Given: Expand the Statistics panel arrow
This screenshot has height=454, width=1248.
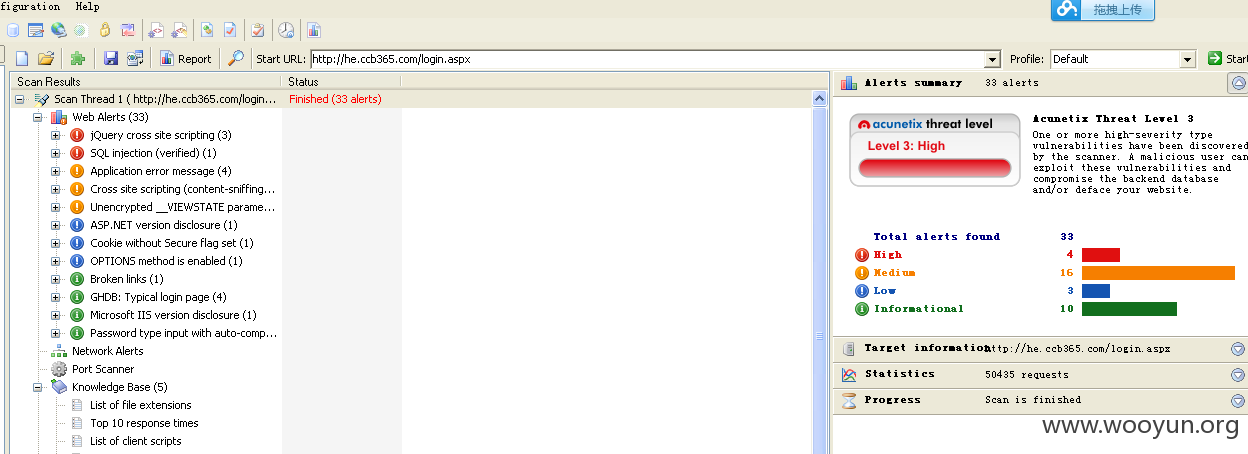Looking at the screenshot, I should 1238,375.
